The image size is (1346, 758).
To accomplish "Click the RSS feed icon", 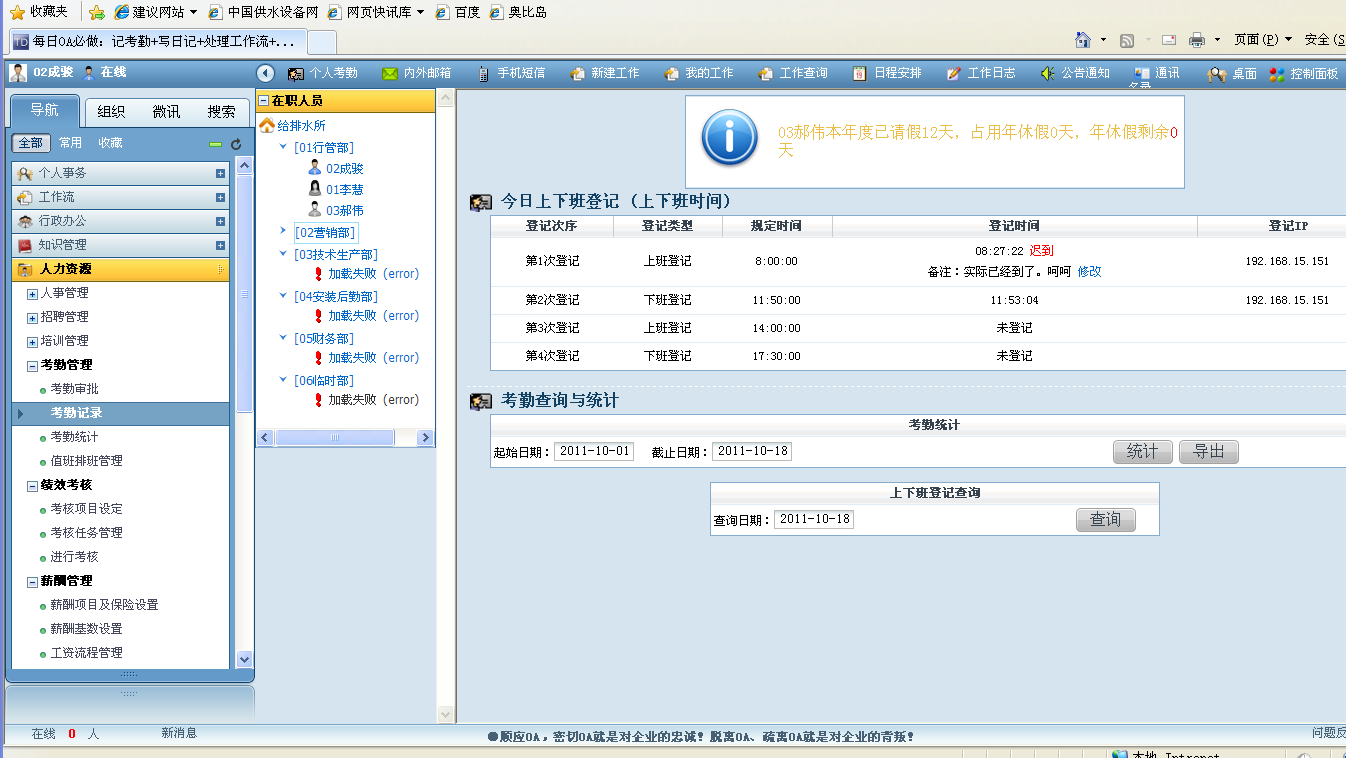I will [x=1127, y=40].
